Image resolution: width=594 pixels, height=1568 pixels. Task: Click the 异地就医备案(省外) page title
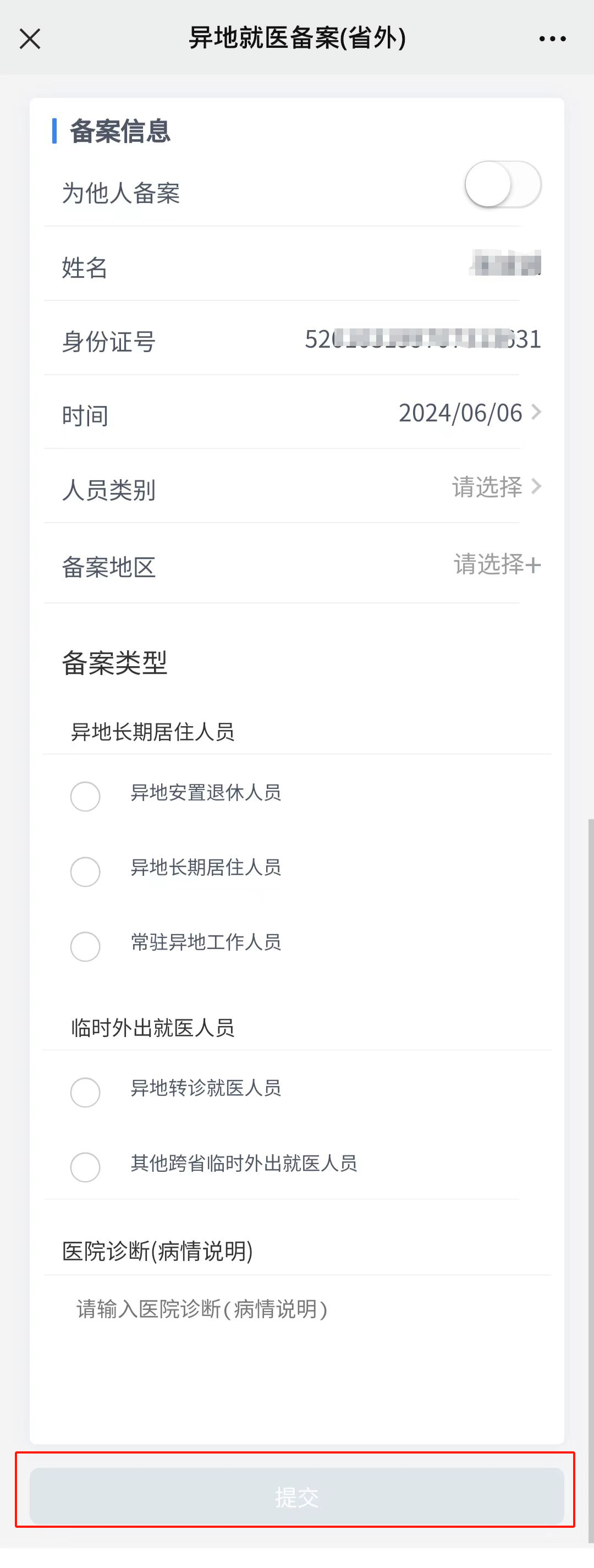pos(297,38)
